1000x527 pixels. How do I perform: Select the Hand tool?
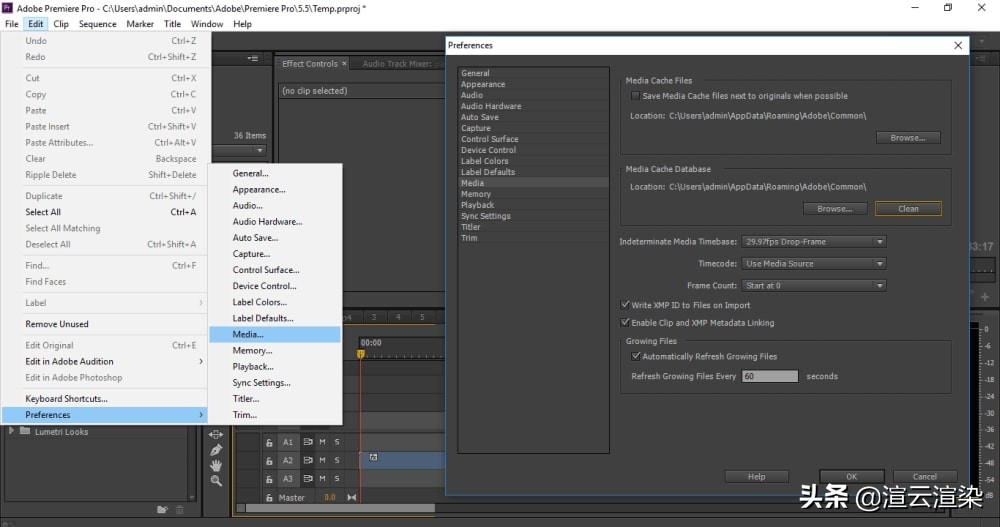click(216, 465)
